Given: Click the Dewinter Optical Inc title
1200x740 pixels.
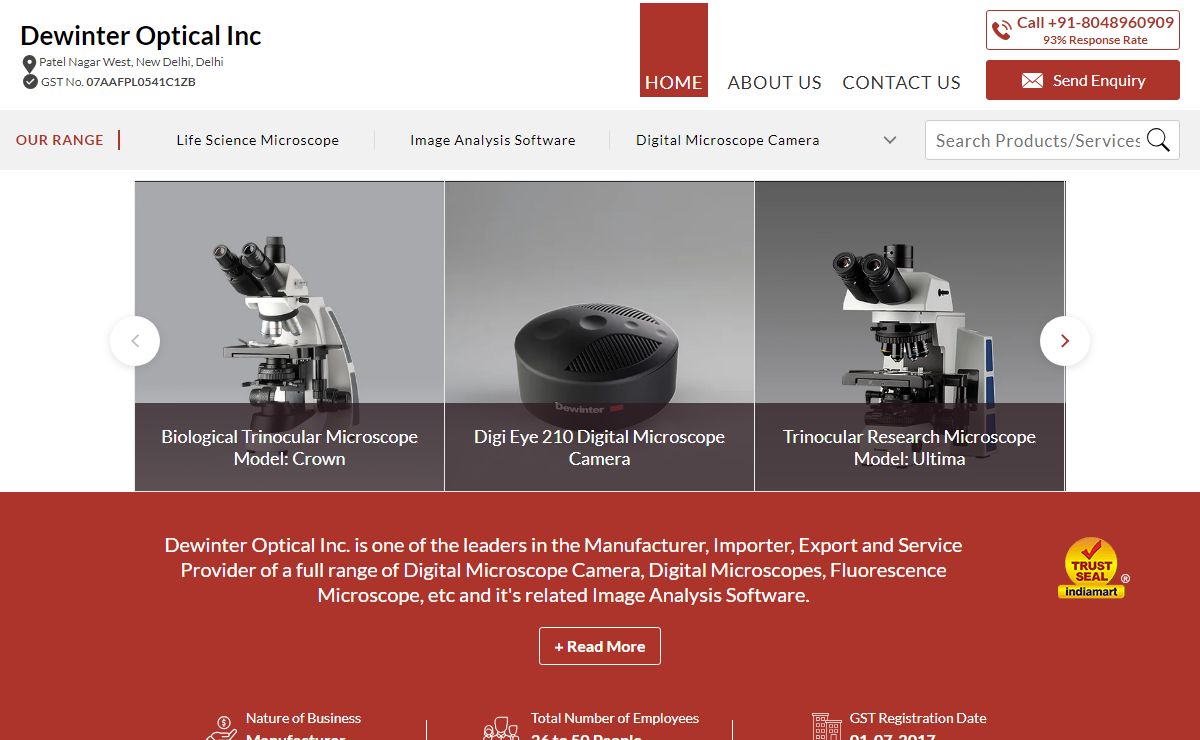Looking at the screenshot, I should (x=141, y=36).
